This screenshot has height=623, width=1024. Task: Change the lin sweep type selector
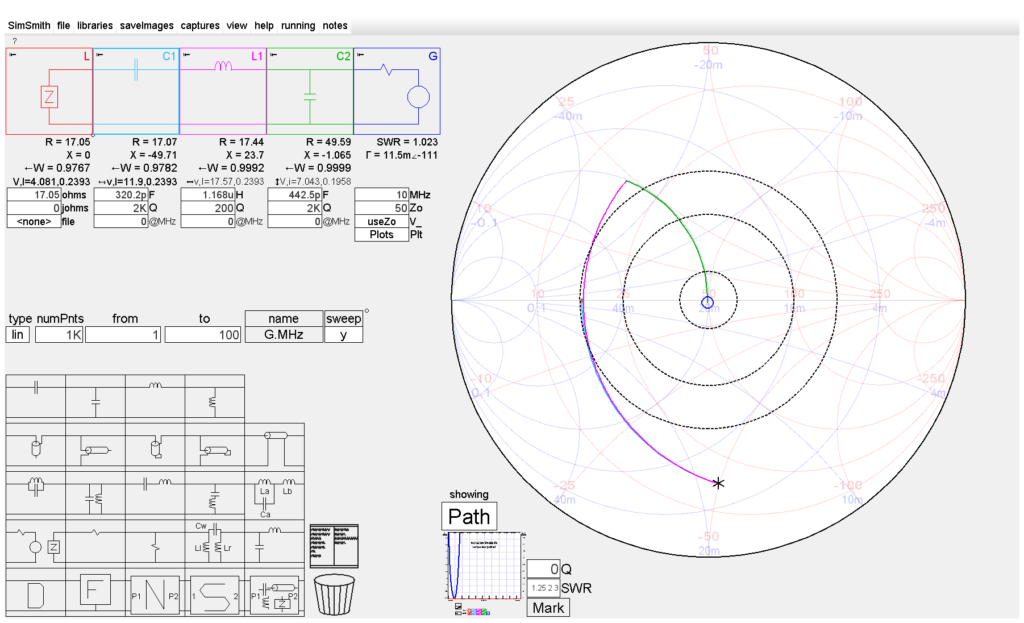[x=18, y=334]
